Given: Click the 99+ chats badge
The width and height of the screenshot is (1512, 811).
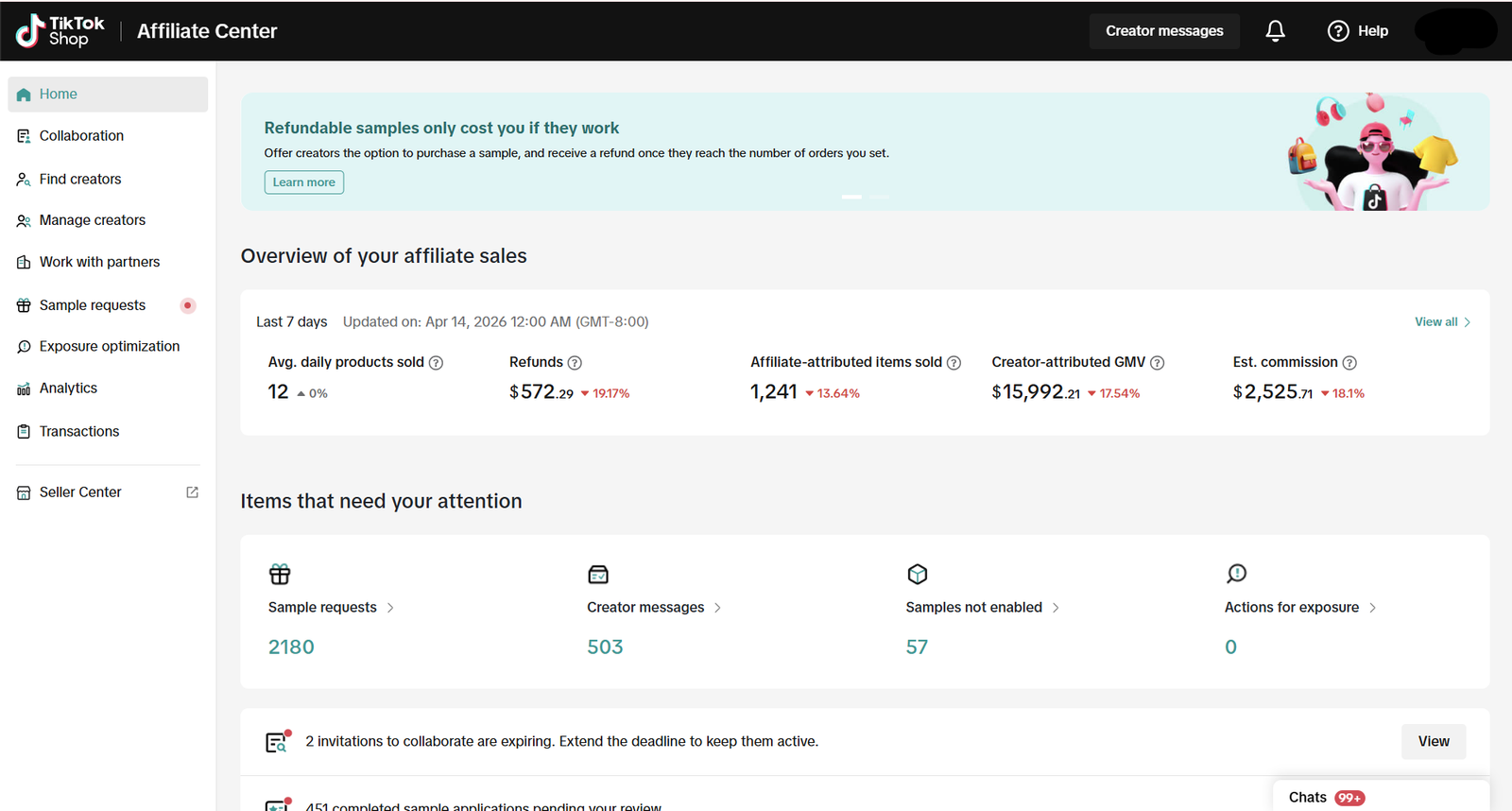Looking at the screenshot, I should pyautogui.click(x=1349, y=798).
